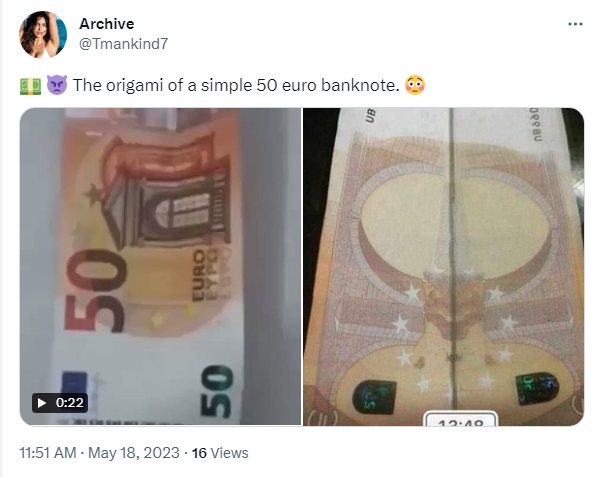Click the 12:48 time label on right image
600x477 pixels.
(x=461, y=419)
